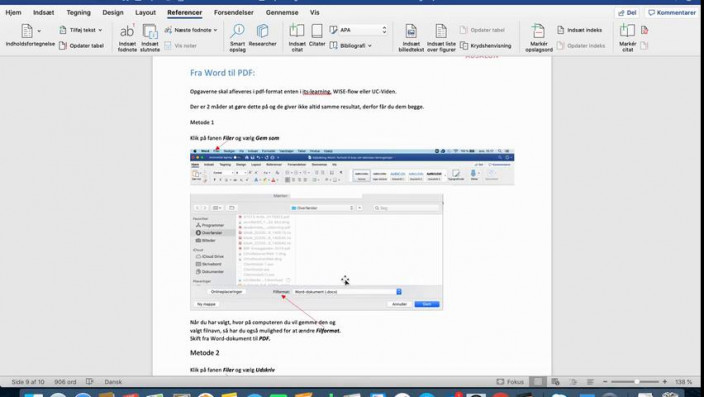Switch to the Layout ribbon tab
Screen dimensions: 704x397
[x=145, y=13]
